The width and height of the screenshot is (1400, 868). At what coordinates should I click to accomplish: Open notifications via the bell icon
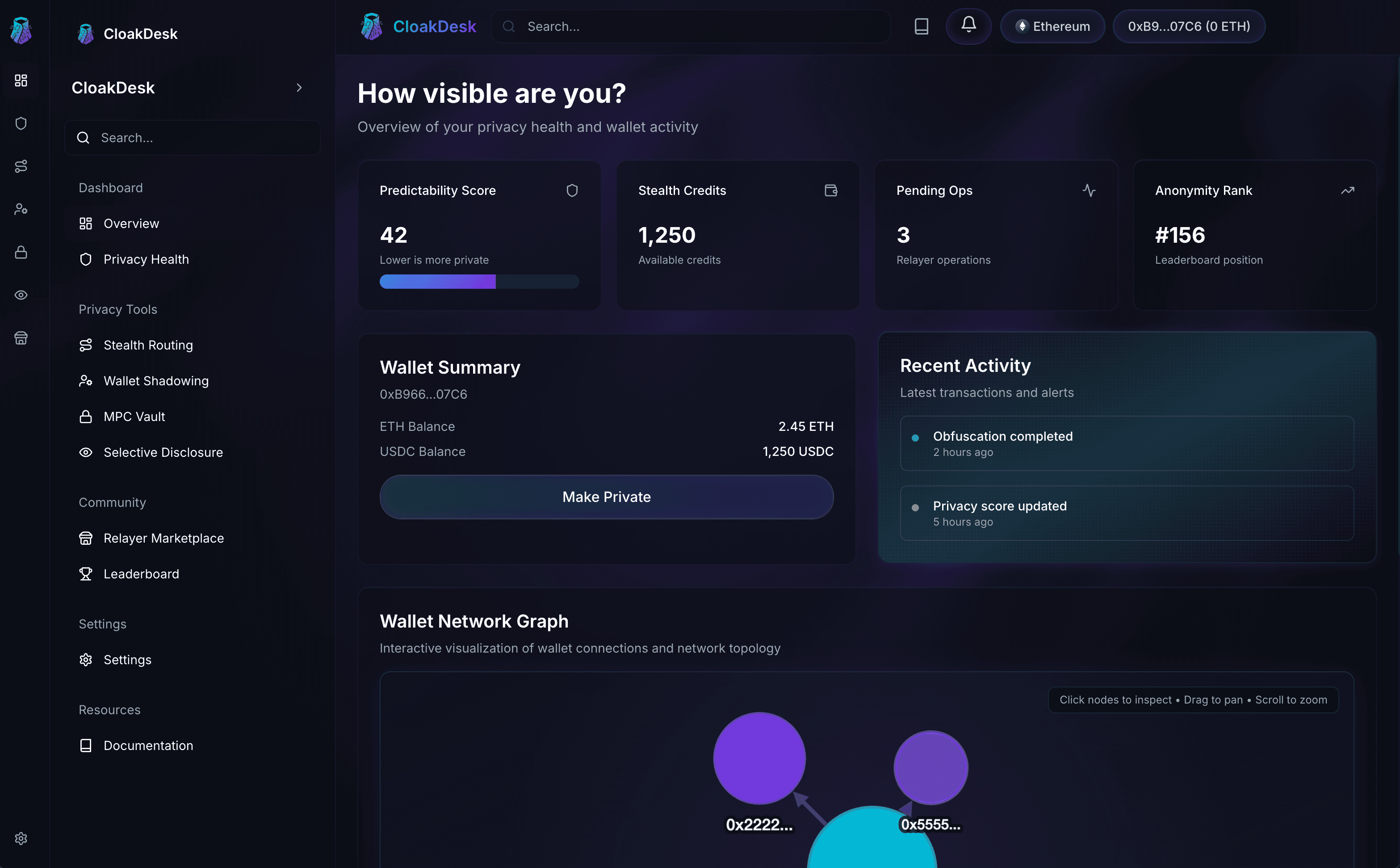point(968,26)
